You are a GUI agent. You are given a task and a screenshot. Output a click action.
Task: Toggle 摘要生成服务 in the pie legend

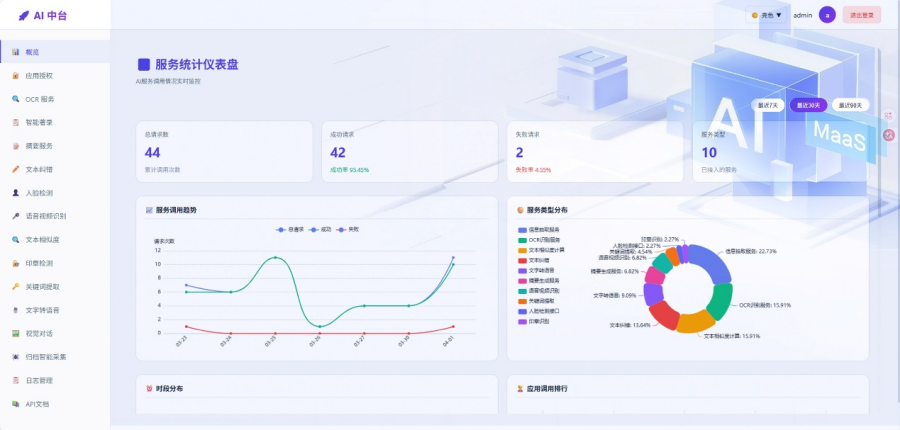pyautogui.click(x=540, y=280)
